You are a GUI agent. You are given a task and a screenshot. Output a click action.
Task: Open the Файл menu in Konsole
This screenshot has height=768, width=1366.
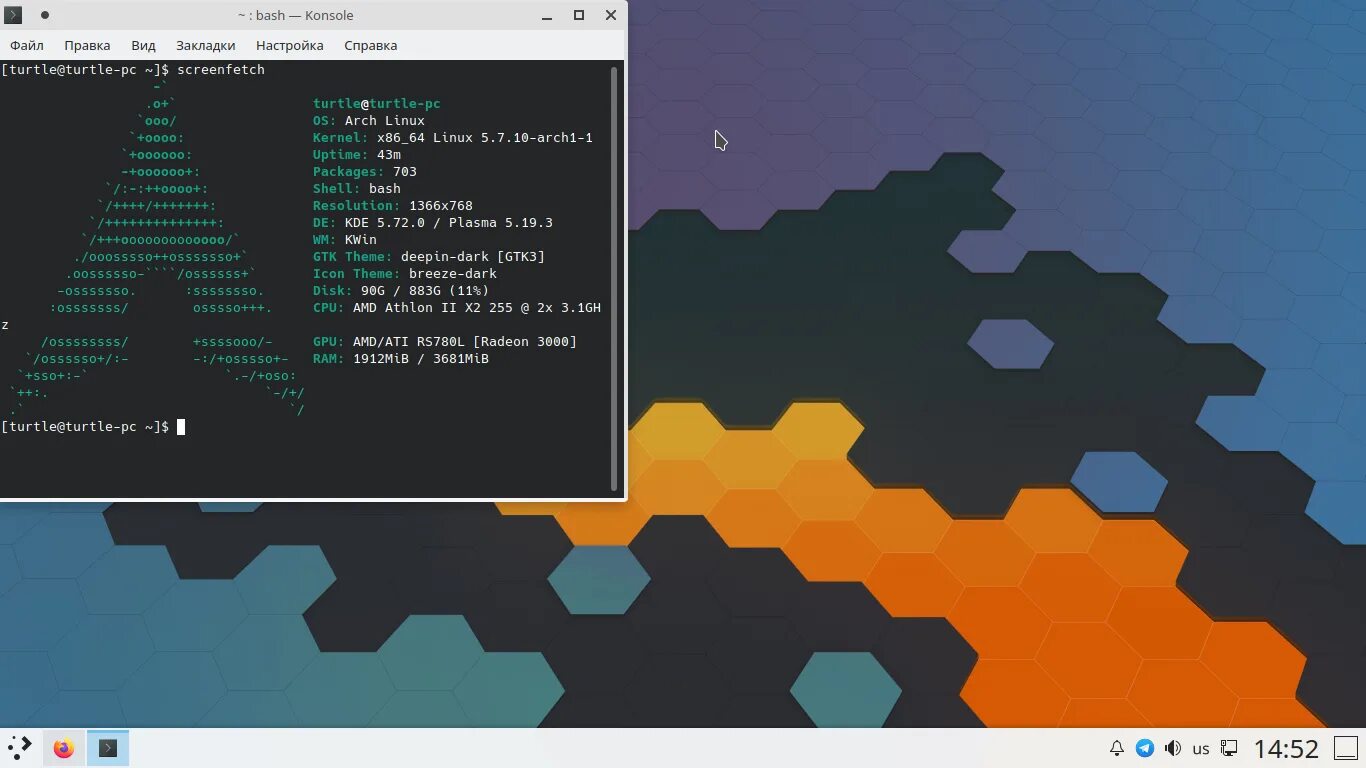[x=27, y=45]
